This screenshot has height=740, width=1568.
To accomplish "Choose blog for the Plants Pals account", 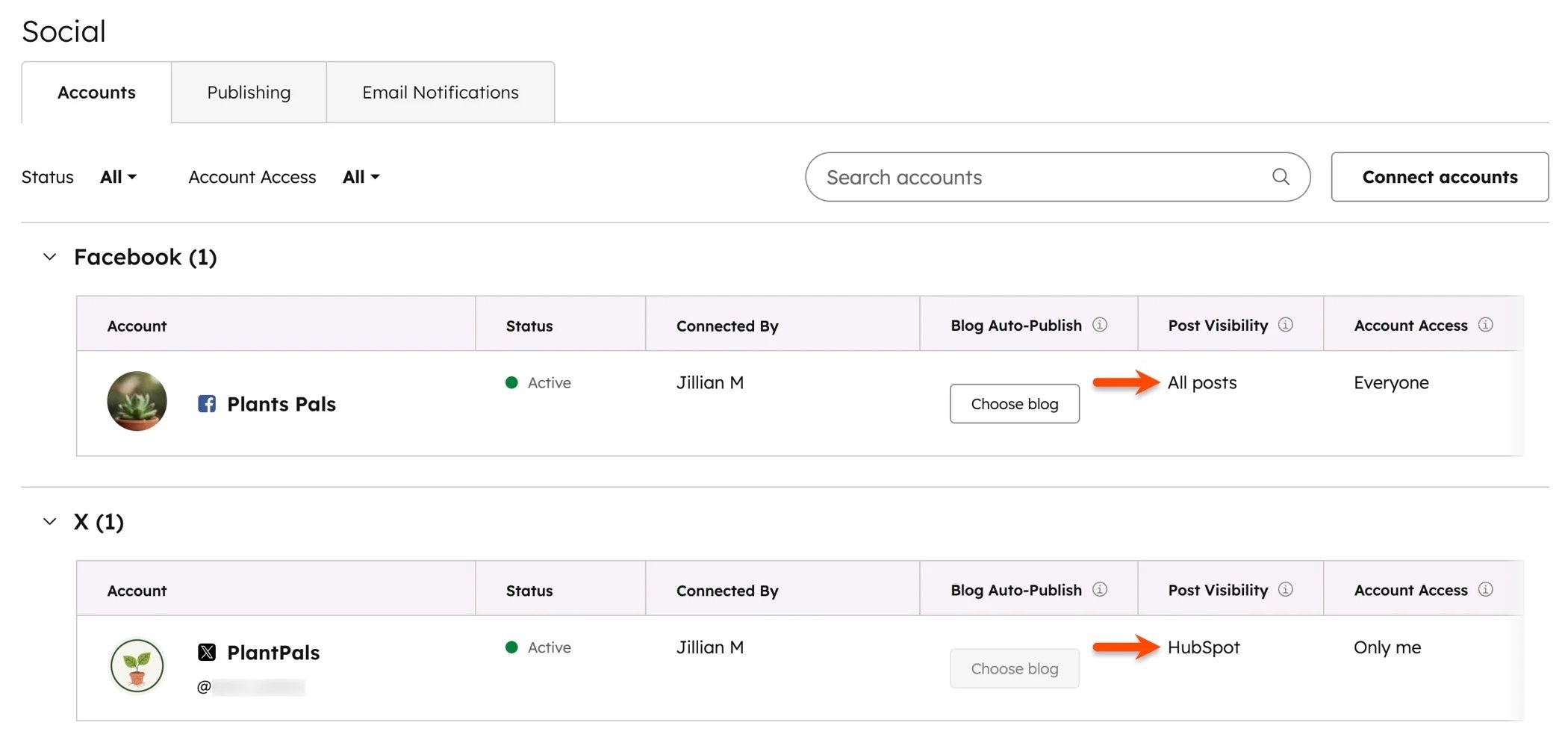I will tap(1014, 403).
